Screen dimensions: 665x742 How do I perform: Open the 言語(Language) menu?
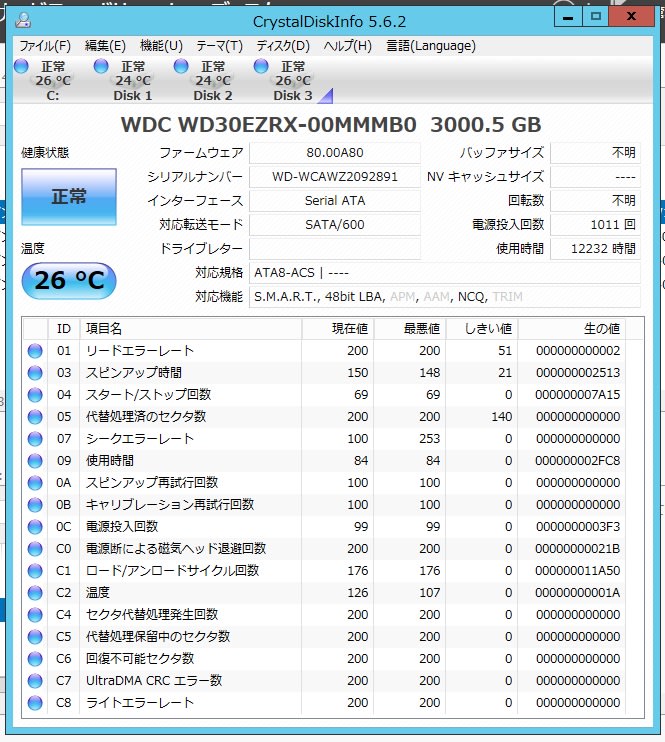click(x=431, y=46)
